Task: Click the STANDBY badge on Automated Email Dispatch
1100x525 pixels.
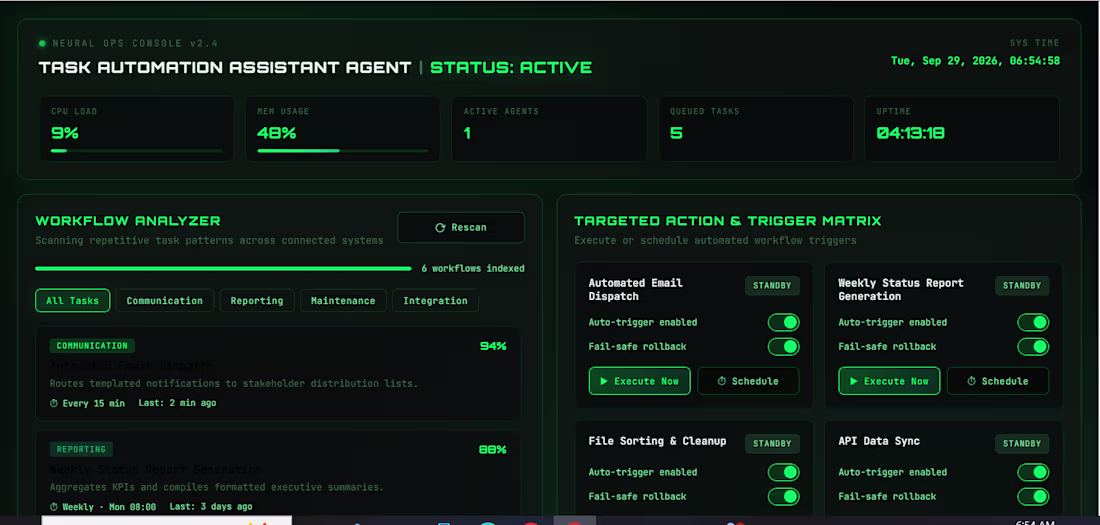Action: click(x=772, y=286)
